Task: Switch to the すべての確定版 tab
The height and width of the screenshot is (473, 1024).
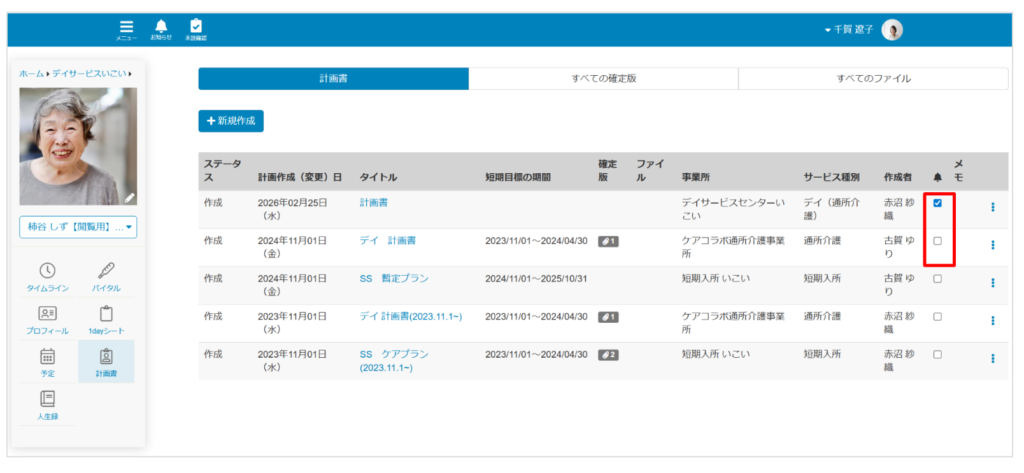Action: coord(603,78)
